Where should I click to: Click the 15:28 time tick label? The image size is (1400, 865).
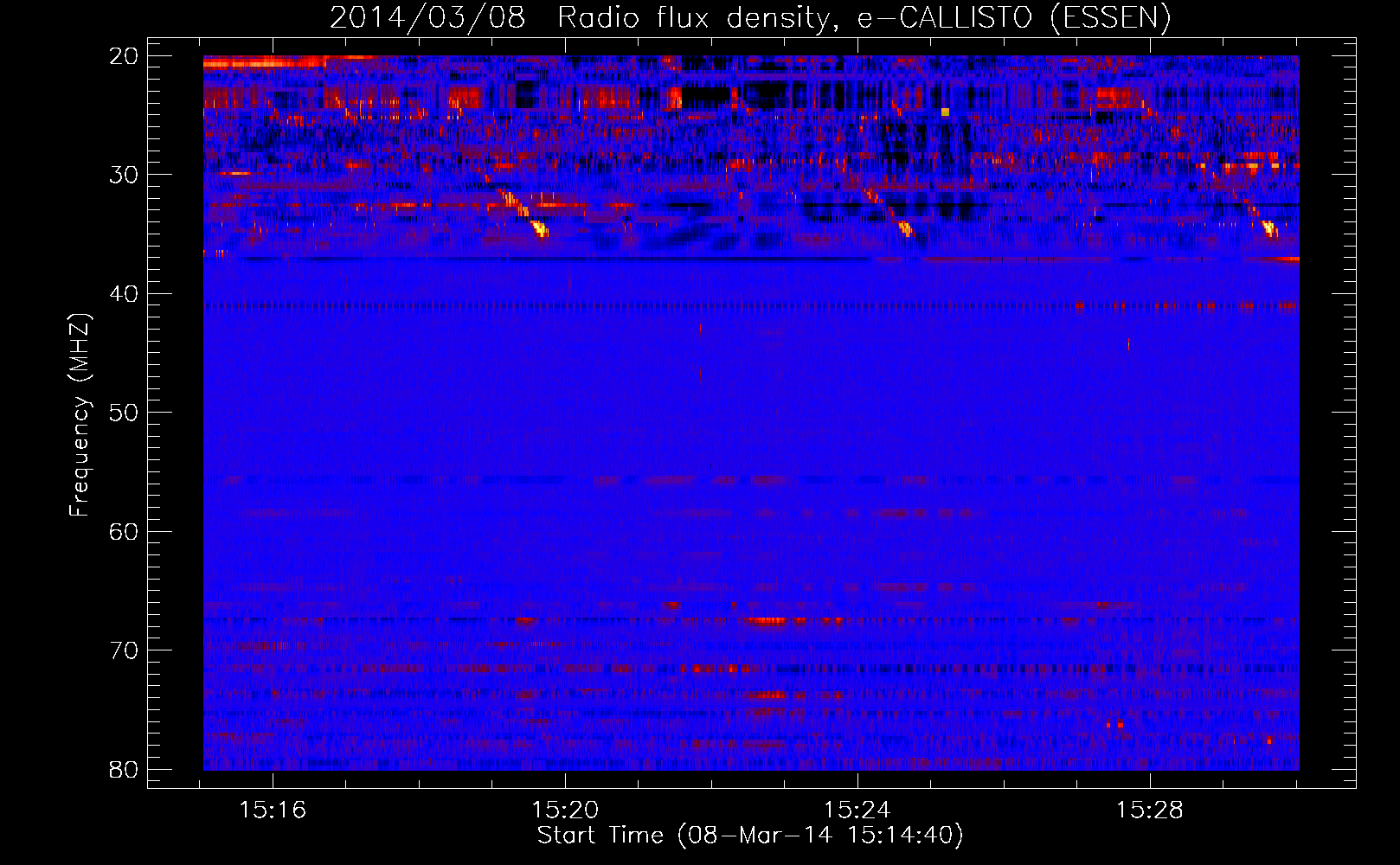point(1150,811)
